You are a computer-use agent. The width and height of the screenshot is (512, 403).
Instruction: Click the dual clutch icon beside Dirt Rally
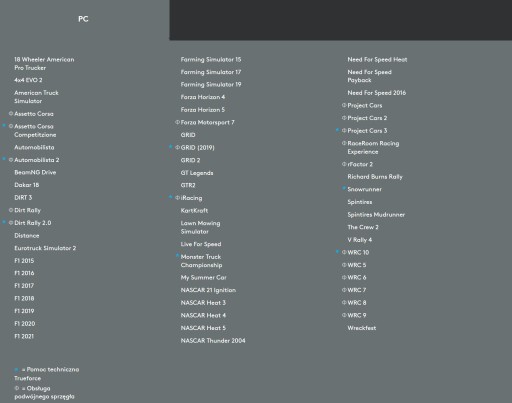(11, 210)
